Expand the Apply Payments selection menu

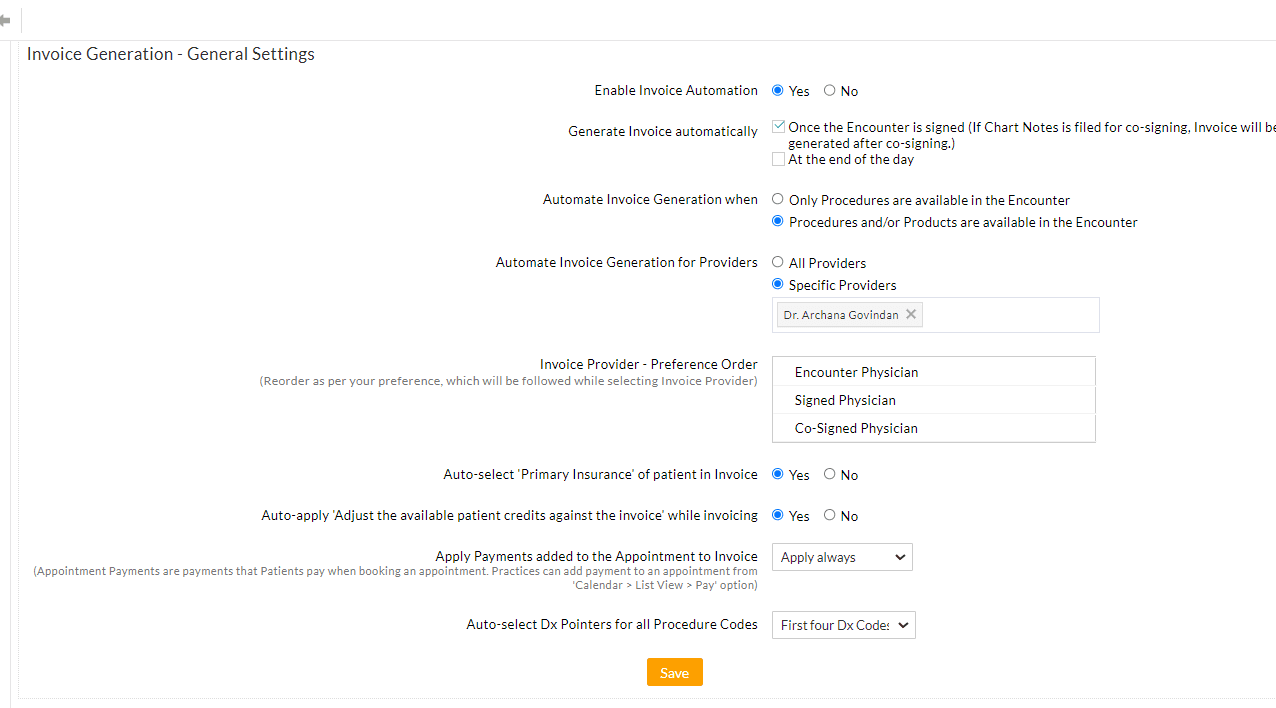point(841,557)
